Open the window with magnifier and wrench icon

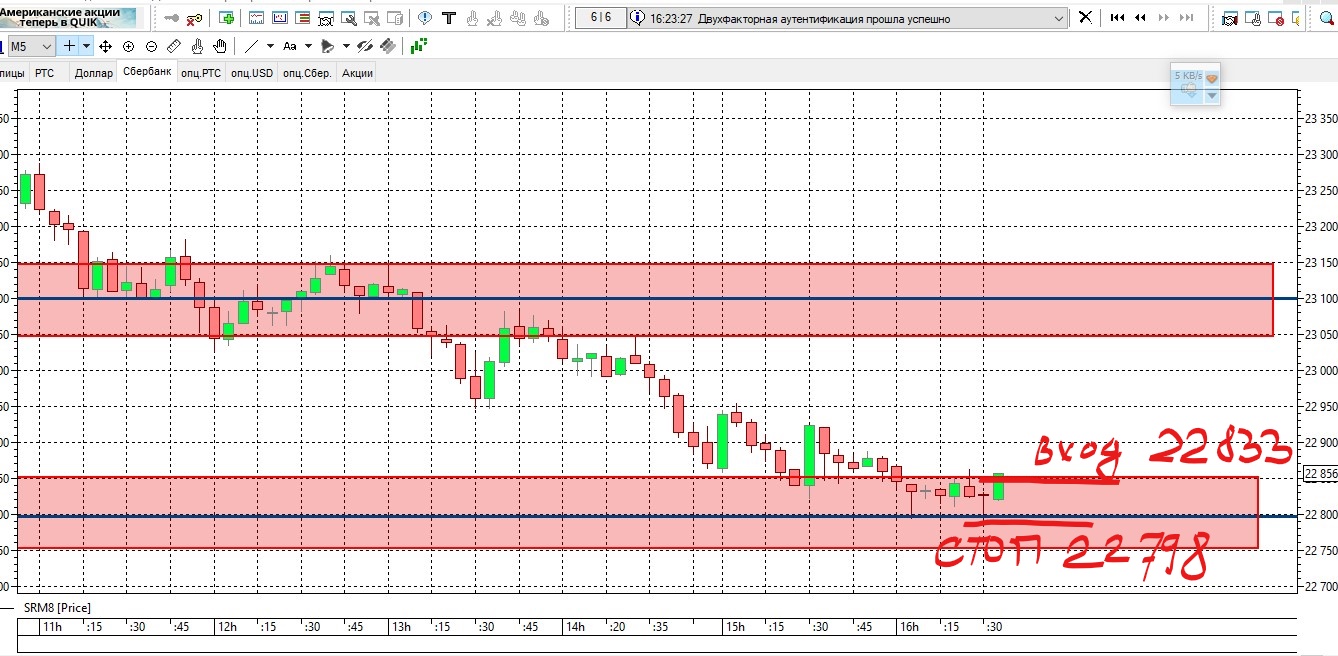coord(349,18)
